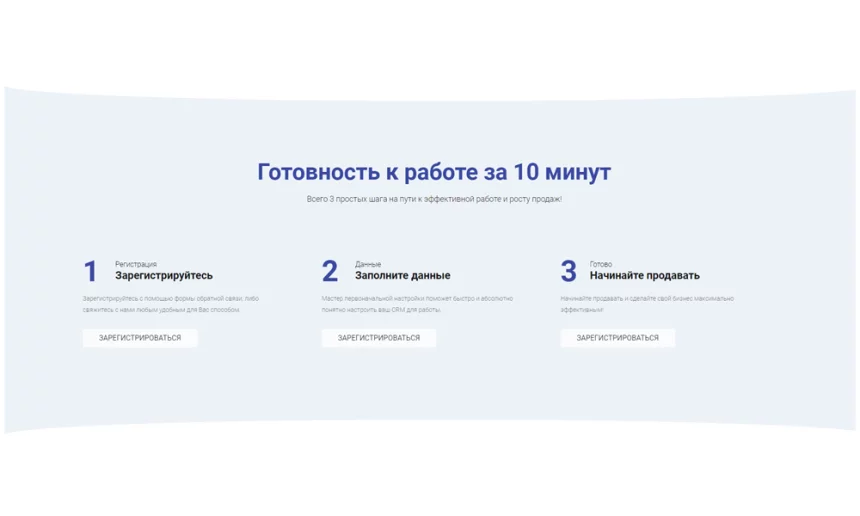The image size is (860, 516).
Task: Click the white area above the blue section
Action: [430, 40]
